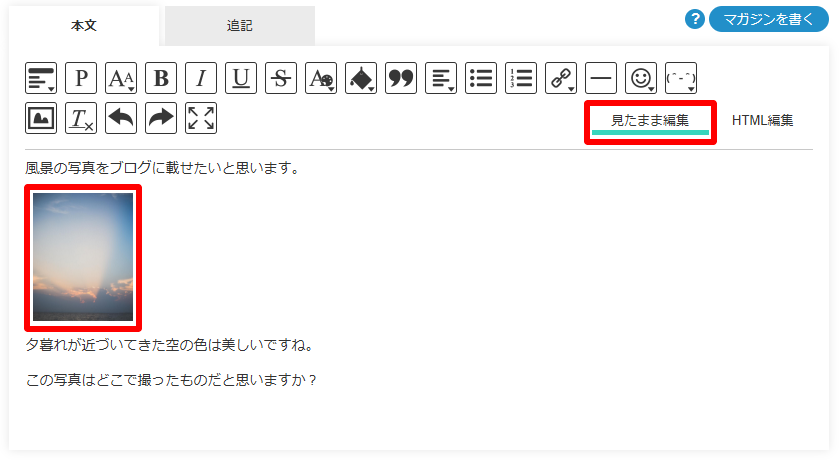Apply strikethrough to text
This screenshot has height=462, width=839.
pos(281,78)
